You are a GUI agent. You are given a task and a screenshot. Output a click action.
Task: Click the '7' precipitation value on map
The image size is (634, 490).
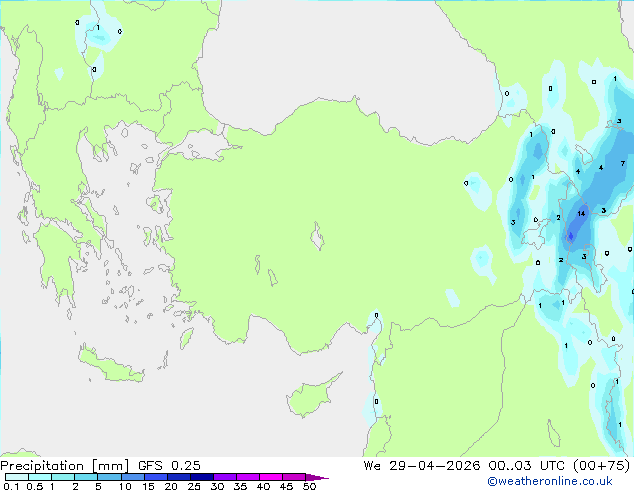coord(623,163)
